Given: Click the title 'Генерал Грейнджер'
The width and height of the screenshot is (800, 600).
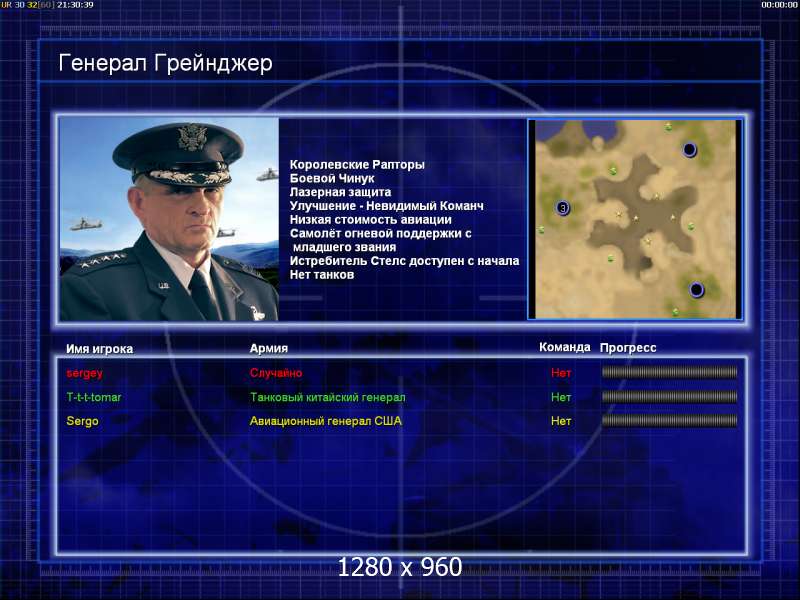Looking at the screenshot, I should pos(165,64).
